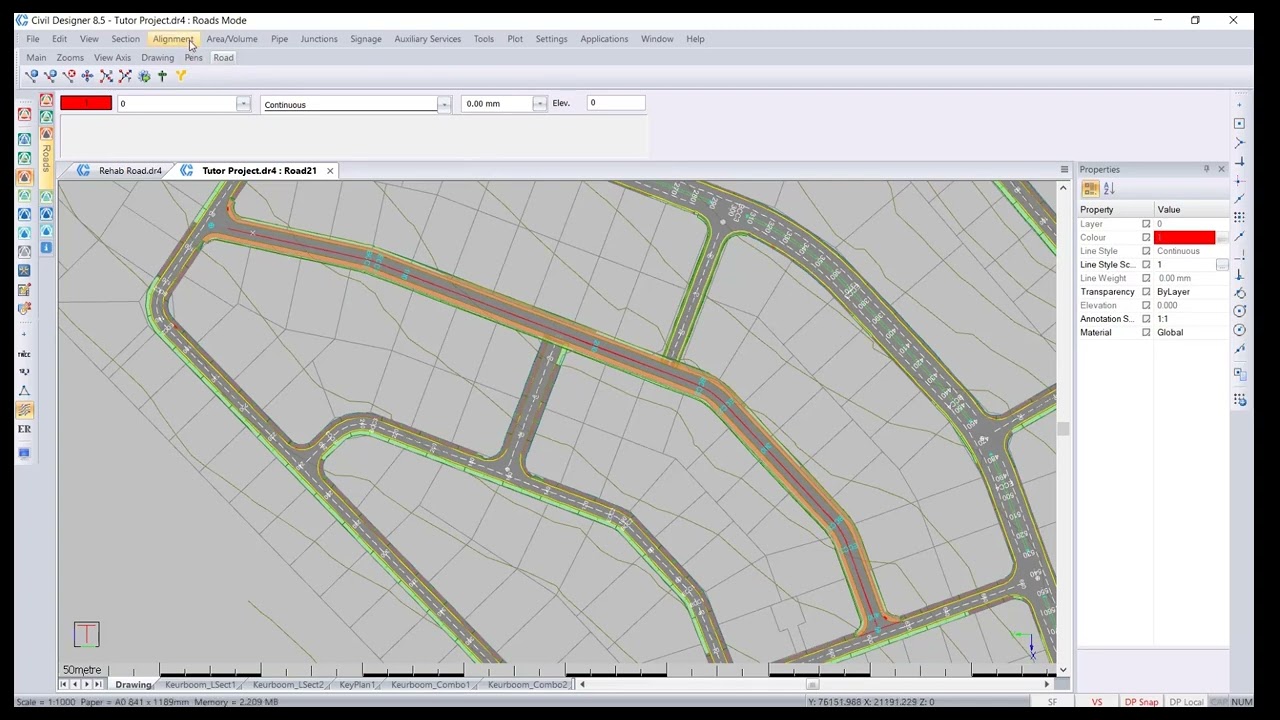The width and height of the screenshot is (1280, 720).
Task: Open the document tab list menu icon
Action: 1064,170
